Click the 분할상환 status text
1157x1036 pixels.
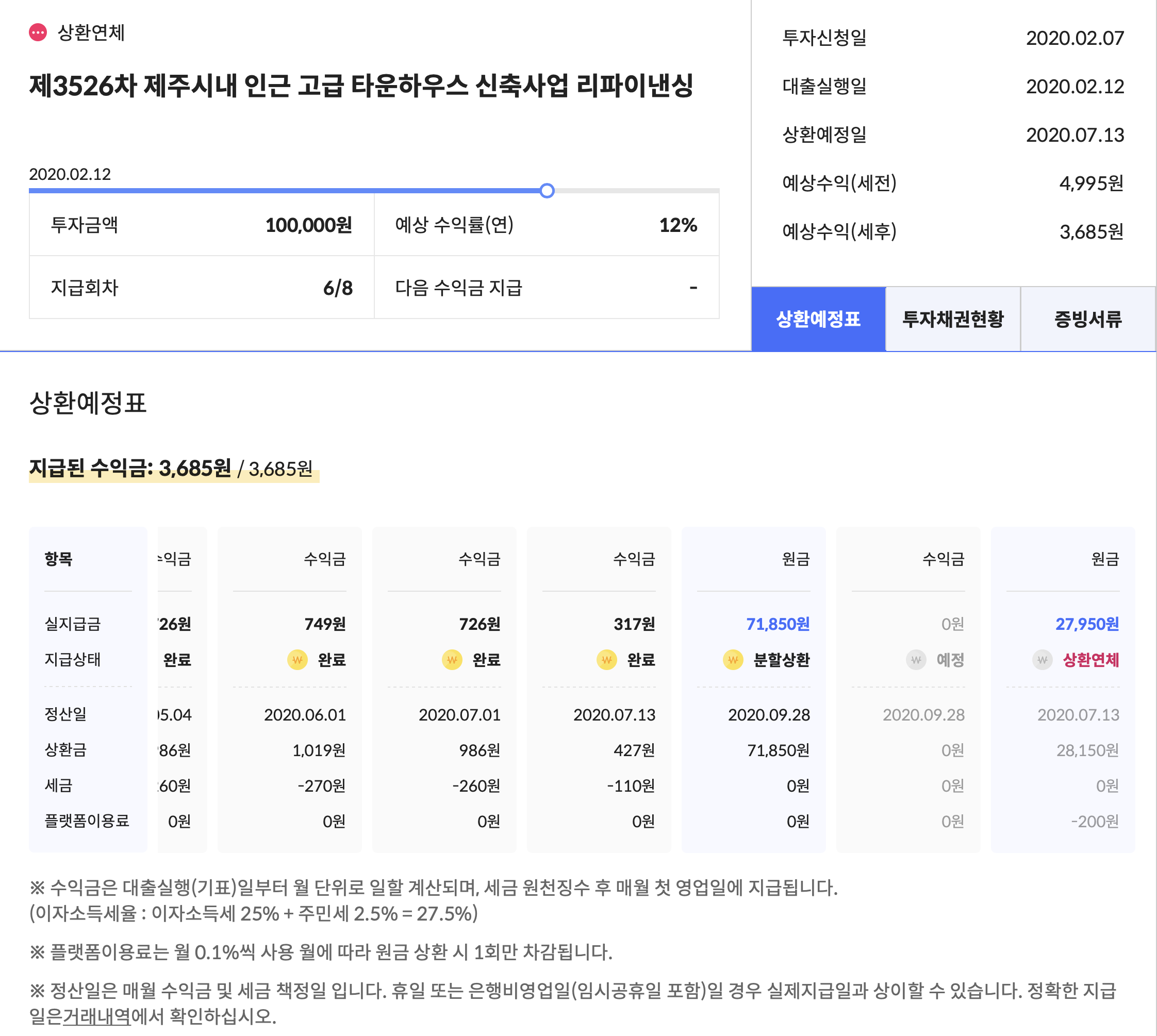pyautogui.click(x=781, y=660)
